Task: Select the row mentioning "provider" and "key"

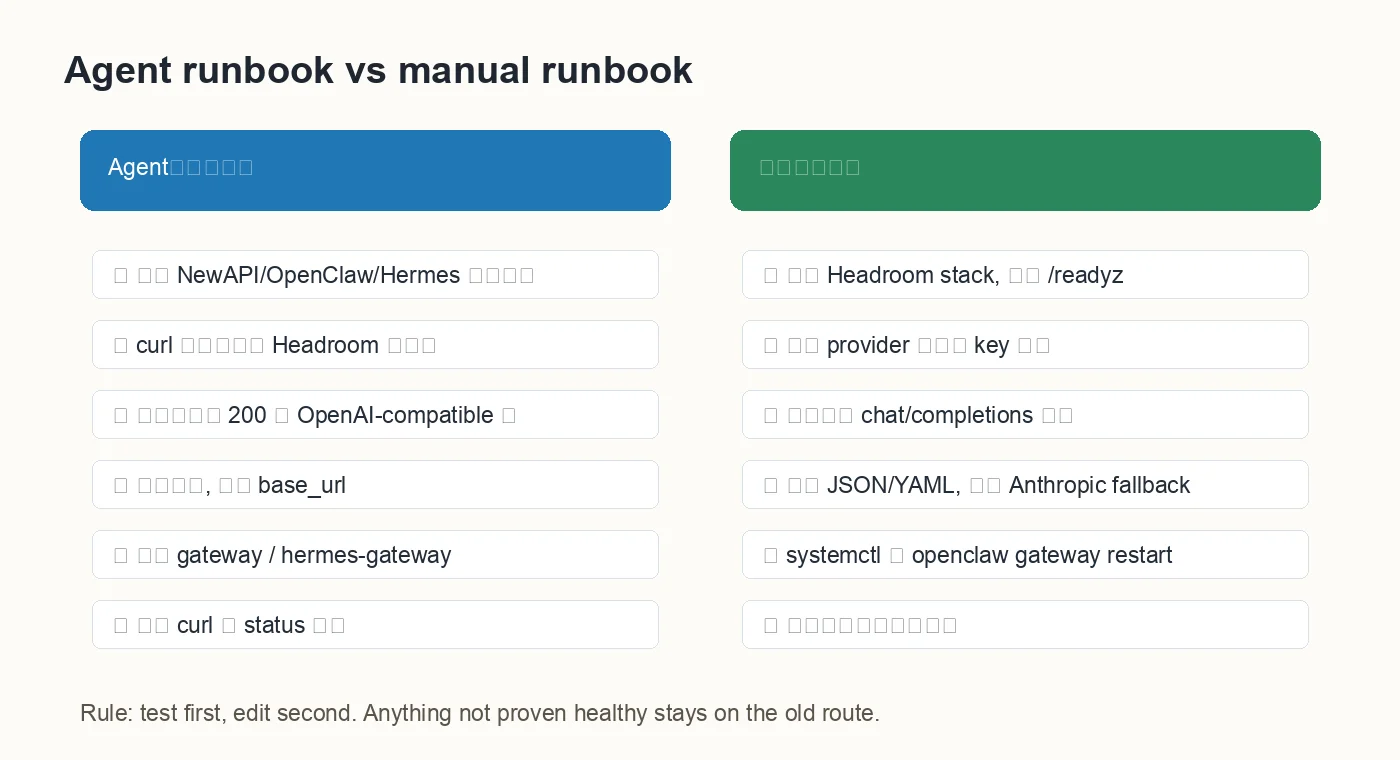Action: 1025,344
